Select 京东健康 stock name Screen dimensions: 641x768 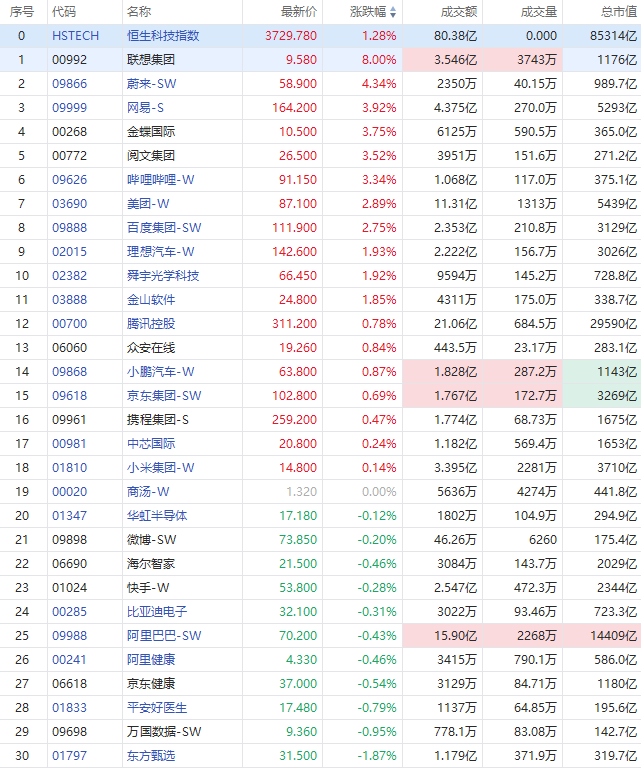151,684
